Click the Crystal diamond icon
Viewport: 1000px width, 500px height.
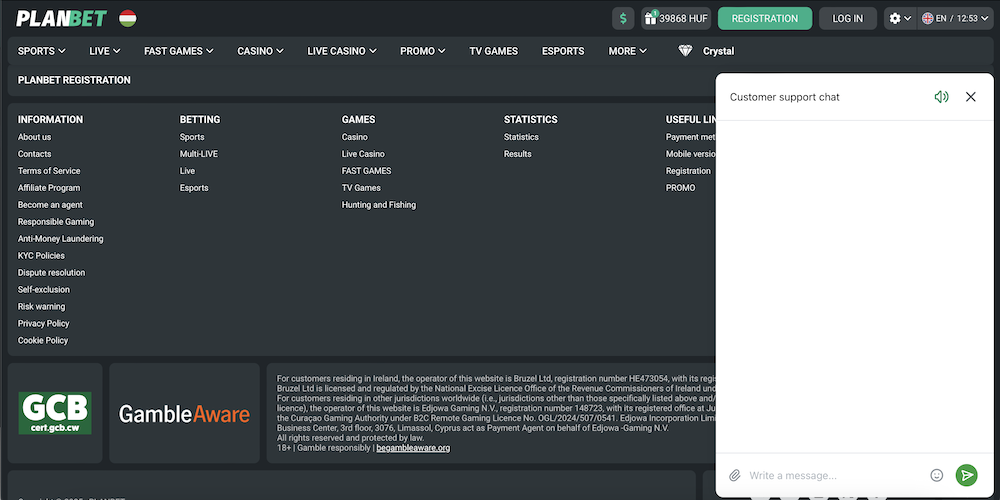(685, 51)
